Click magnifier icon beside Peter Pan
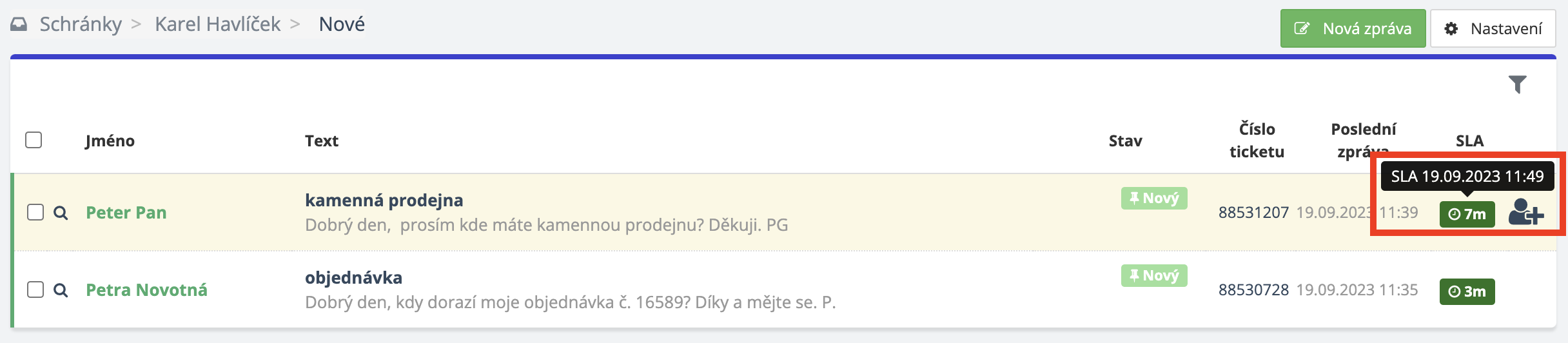The height and width of the screenshot is (343, 1568). point(61,213)
